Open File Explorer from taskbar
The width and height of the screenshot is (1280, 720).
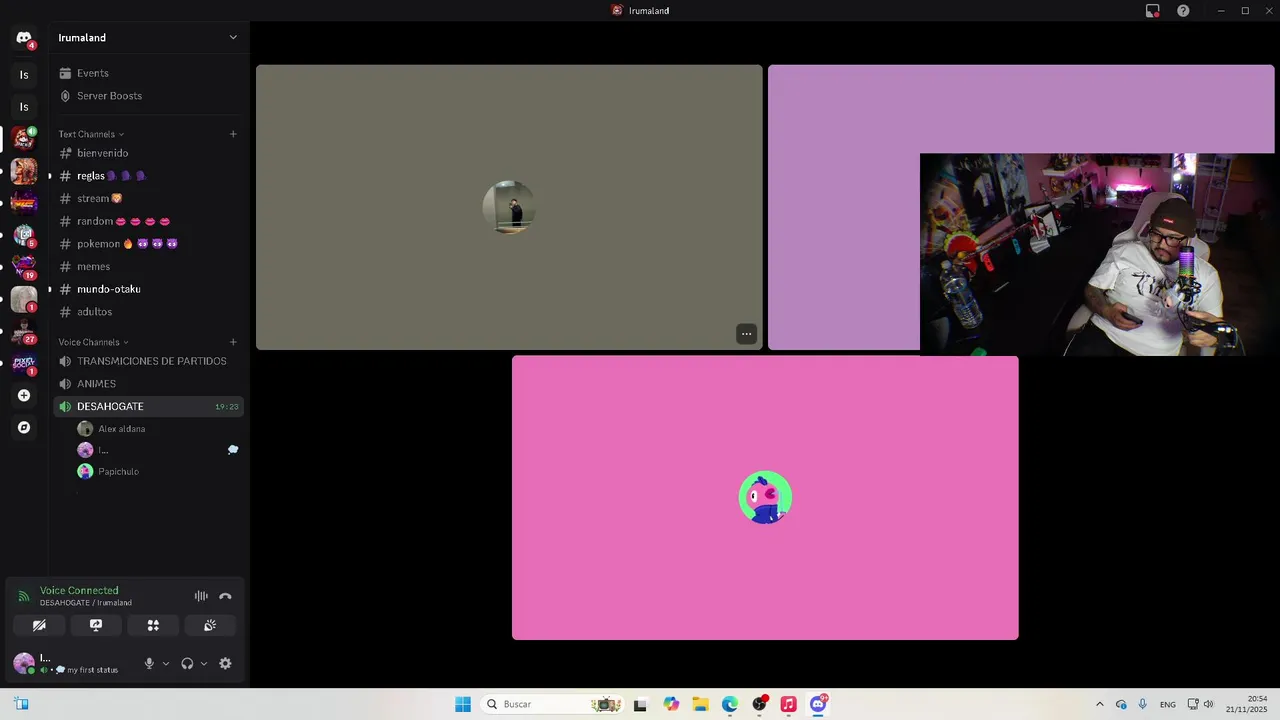pos(700,704)
